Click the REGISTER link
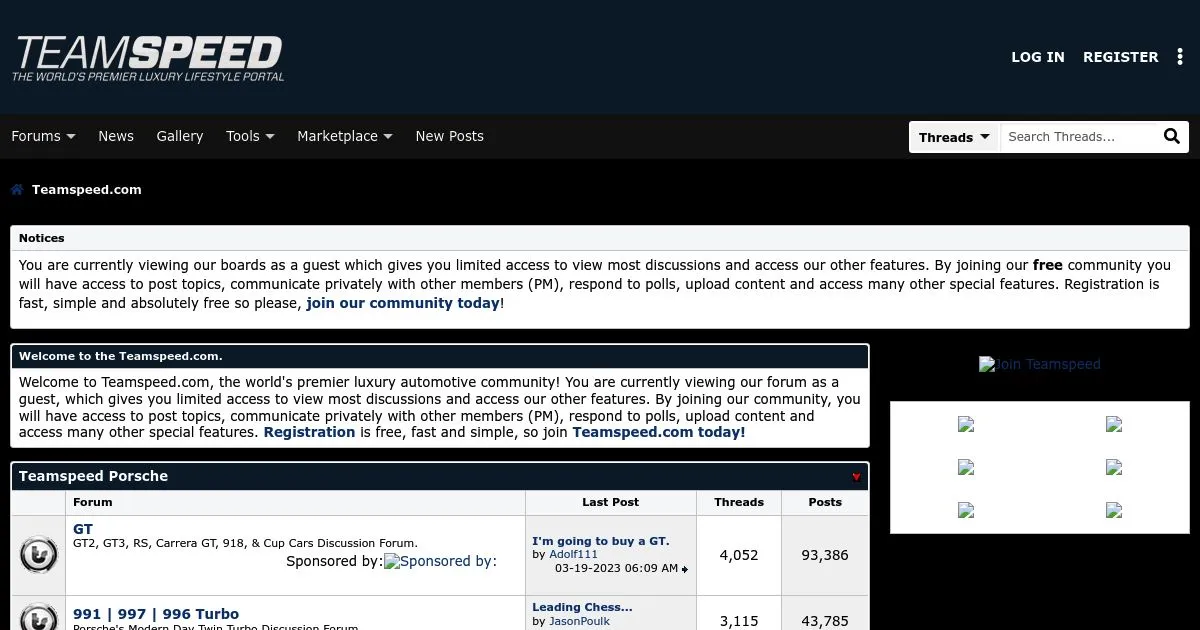This screenshot has height=630, width=1200. 1121,57
